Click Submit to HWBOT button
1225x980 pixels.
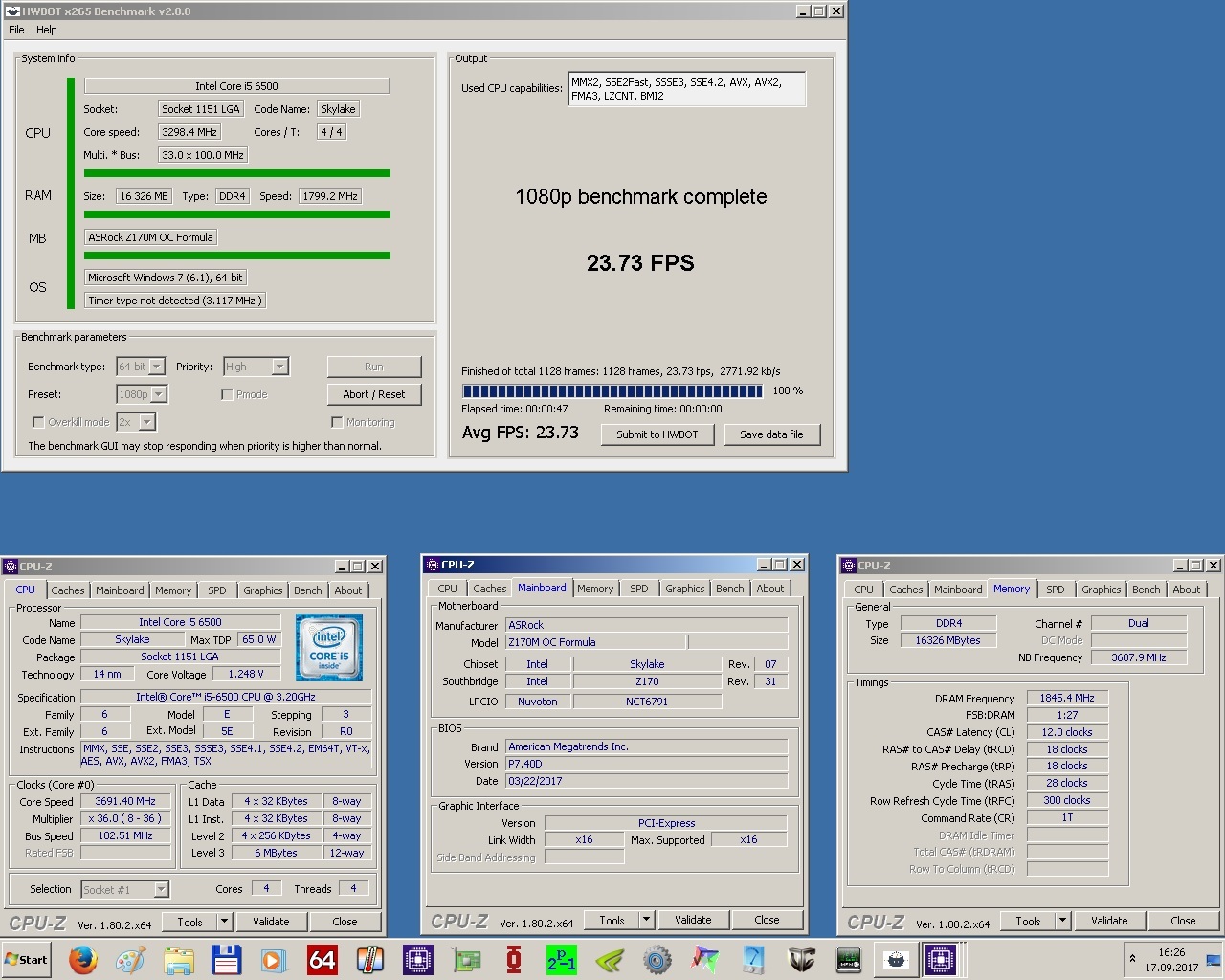(x=657, y=434)
